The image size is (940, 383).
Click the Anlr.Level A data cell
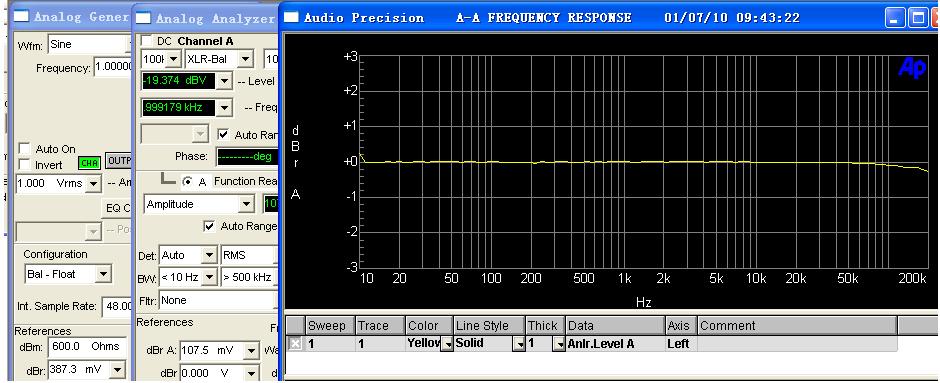click(x=615, y=344)
